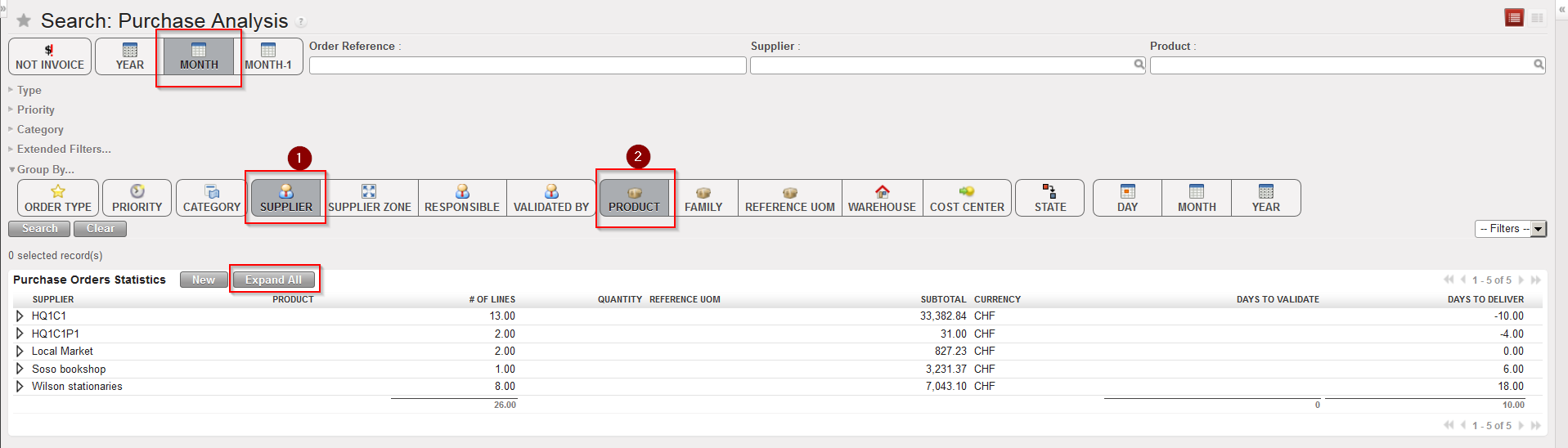Toggle the Year period filter
Image resolution: width=1568 pixels, height=448 pixels.
click(129, 56)
